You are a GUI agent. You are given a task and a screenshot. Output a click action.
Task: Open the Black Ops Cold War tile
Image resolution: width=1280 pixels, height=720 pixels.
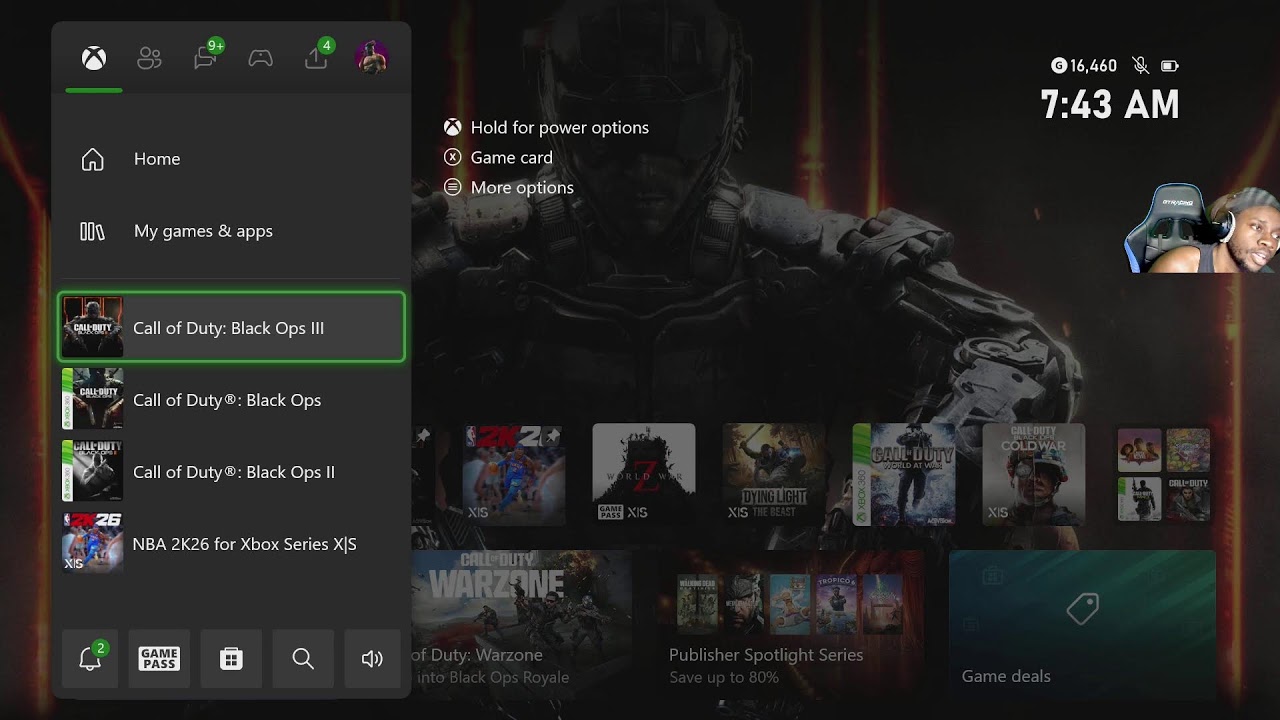[1034, 475]
